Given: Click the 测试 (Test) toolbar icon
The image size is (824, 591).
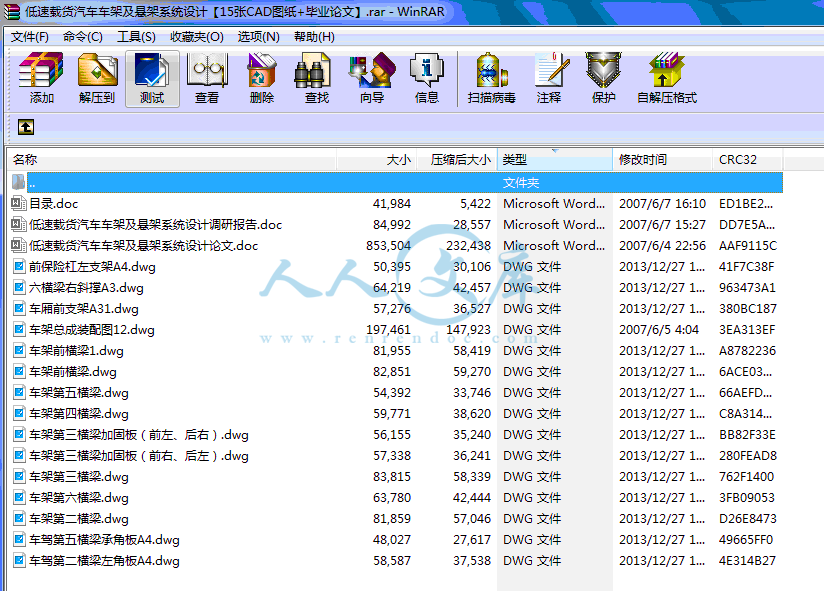Looking at the screenshot, I should 152,70.
